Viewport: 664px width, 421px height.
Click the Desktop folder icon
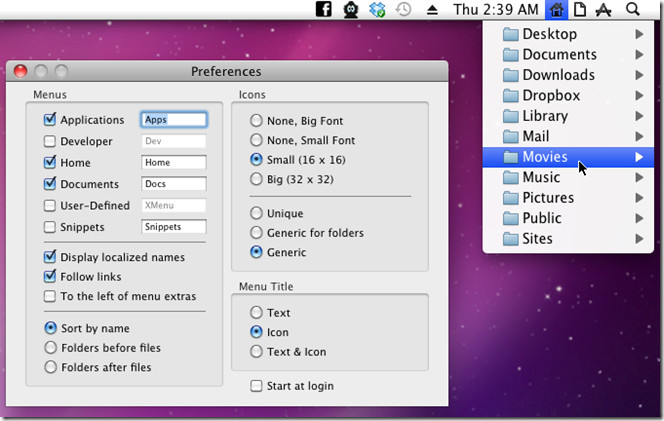(x=511, y=34)
